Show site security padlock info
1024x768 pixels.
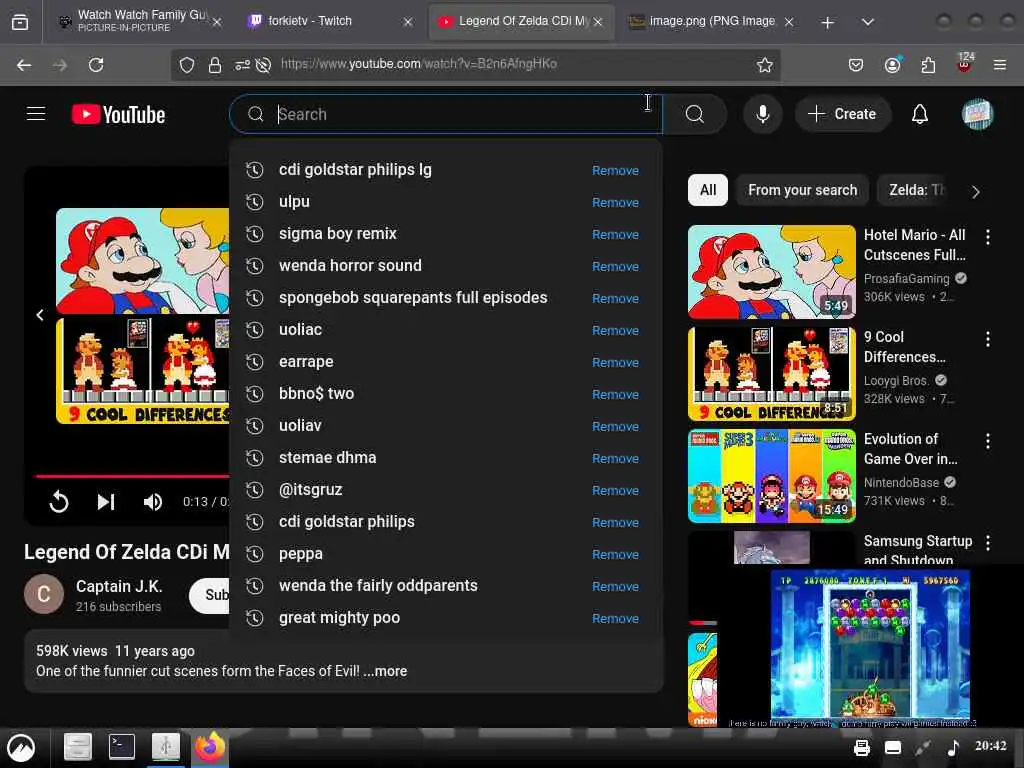pyautogui.click(x=214, y=65)
